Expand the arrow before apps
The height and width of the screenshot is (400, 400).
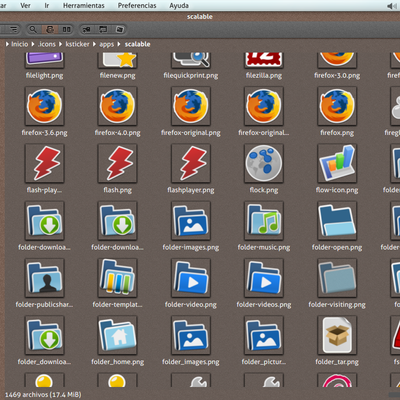94,44
